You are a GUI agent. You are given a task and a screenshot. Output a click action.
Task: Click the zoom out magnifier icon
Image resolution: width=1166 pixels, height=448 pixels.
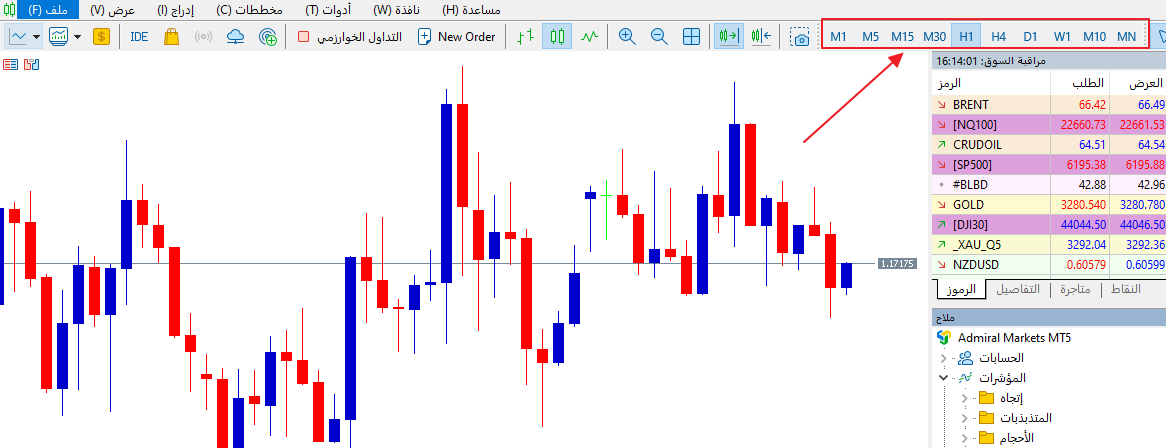(x=659, y=36)
